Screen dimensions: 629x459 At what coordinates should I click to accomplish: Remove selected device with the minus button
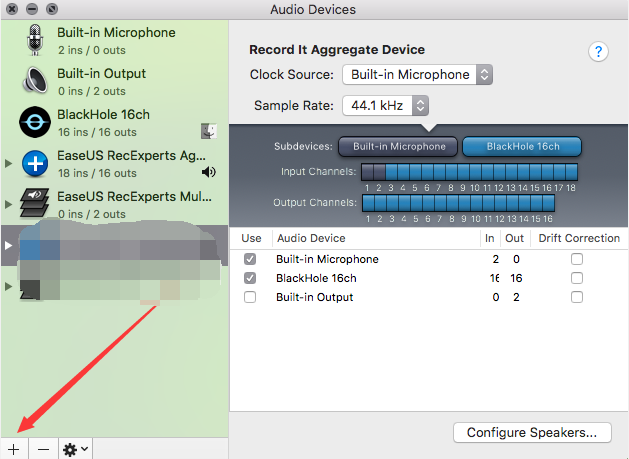tap(43, 449)
